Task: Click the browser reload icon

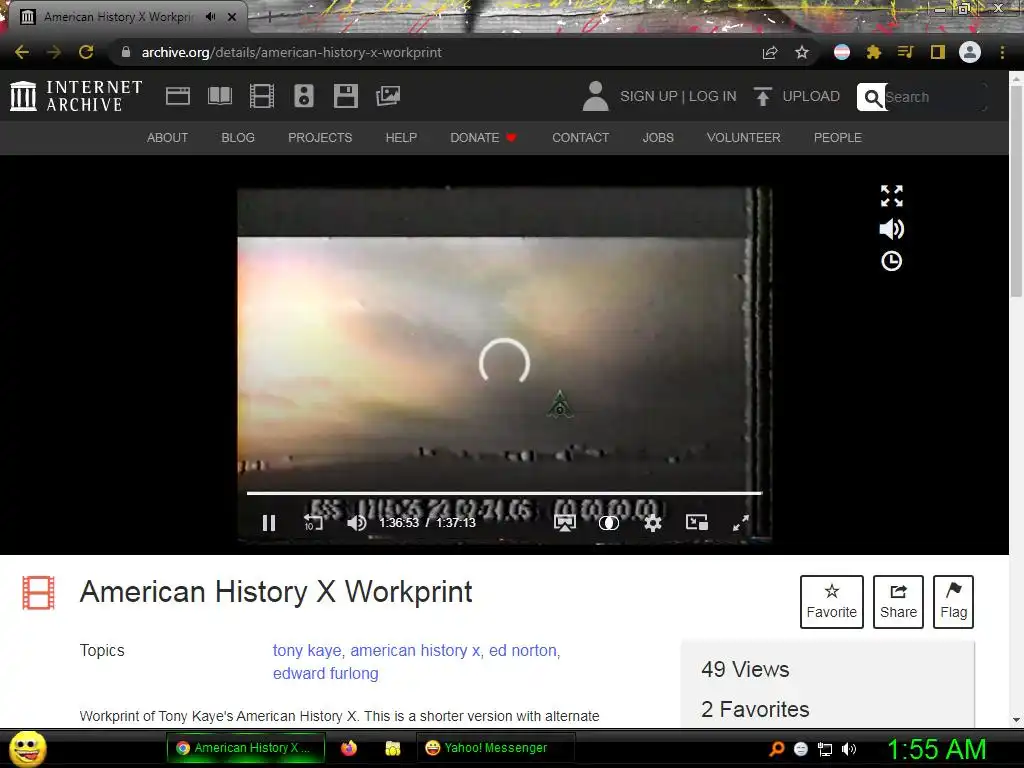Action: point(86,52)
